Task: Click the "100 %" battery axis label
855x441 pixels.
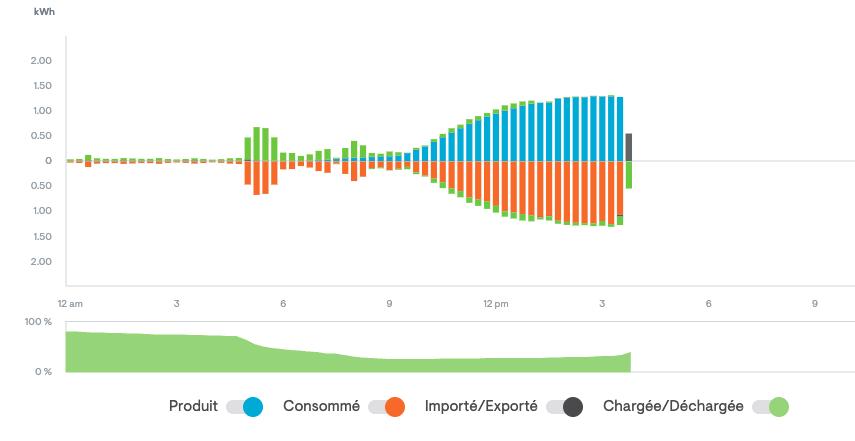Action: point(39,322)
